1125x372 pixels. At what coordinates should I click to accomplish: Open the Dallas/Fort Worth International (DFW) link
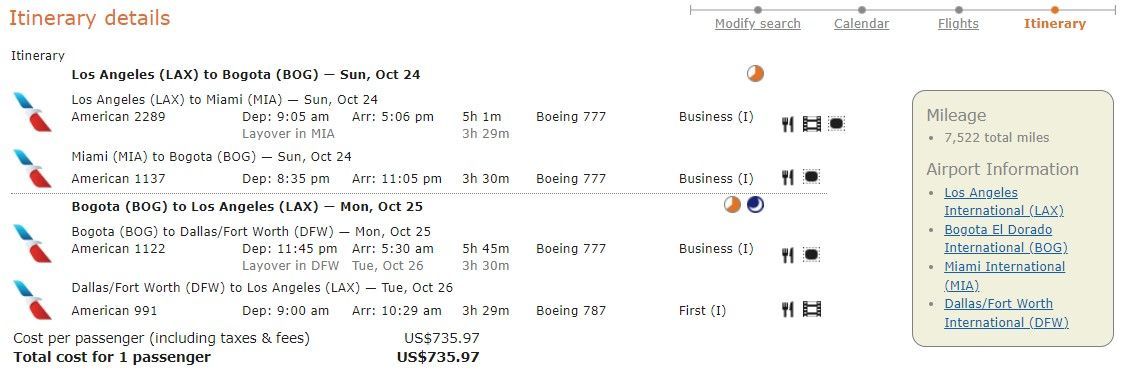(x=1006, y=313)
